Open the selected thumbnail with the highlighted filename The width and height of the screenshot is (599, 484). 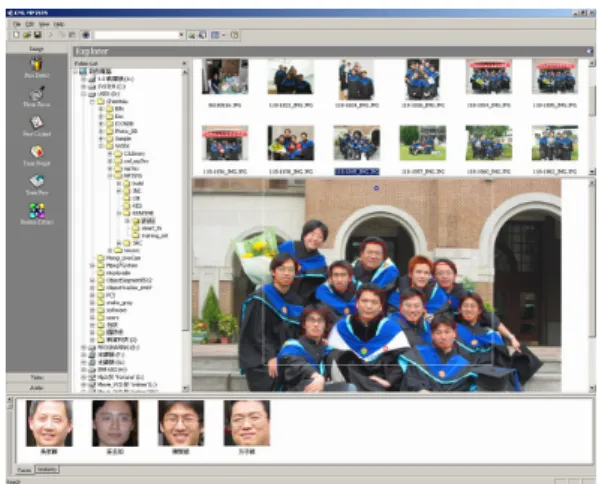click(357, 143)
